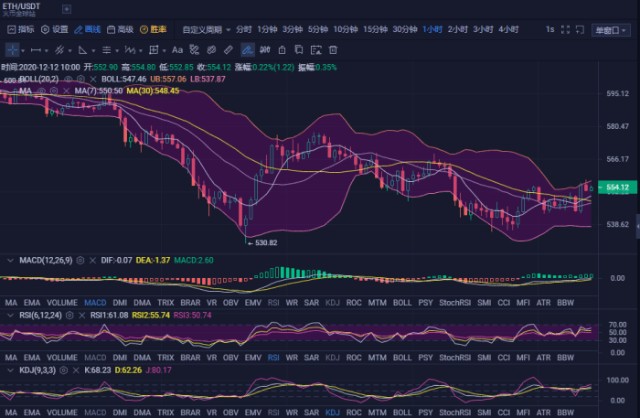The height and width of the screenshot is (418, 640).
Task: Collapse the KDJ(9,3,3) panel chevron
Action: 10,370
